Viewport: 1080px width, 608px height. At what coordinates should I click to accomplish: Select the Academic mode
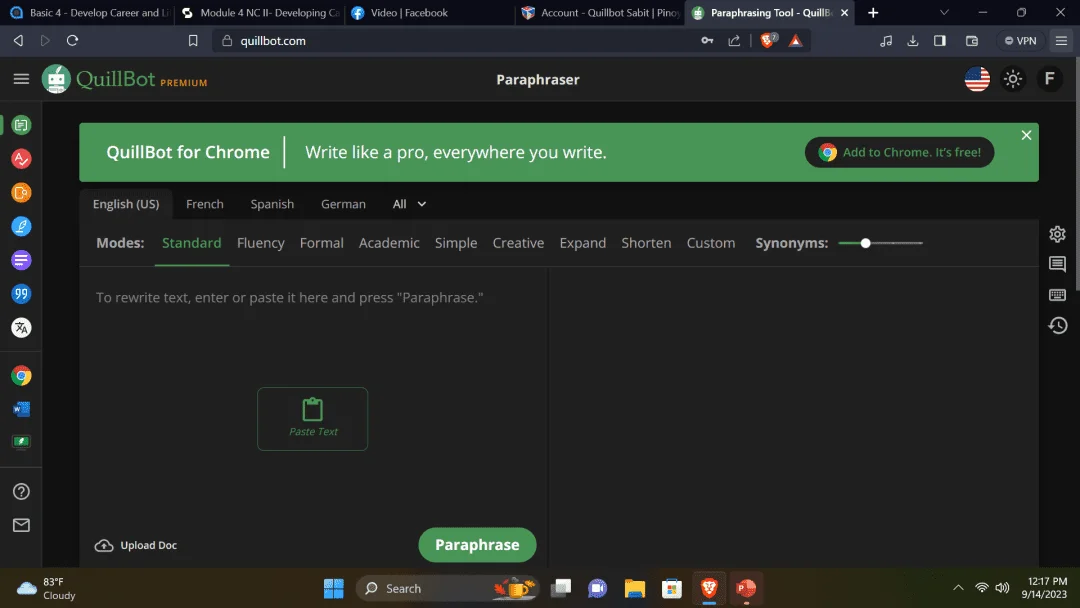(389, 243)
